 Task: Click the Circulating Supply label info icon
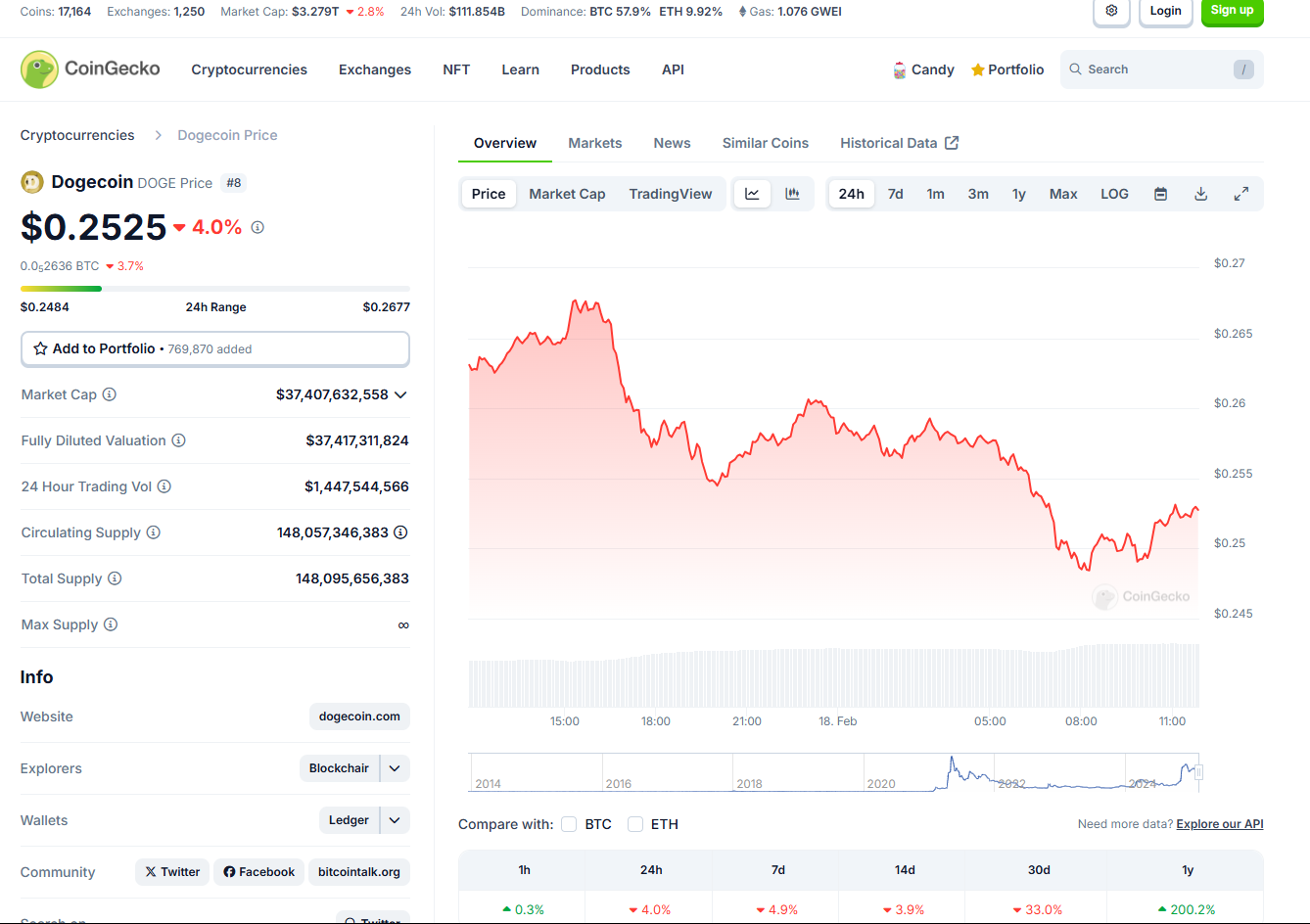153,532
